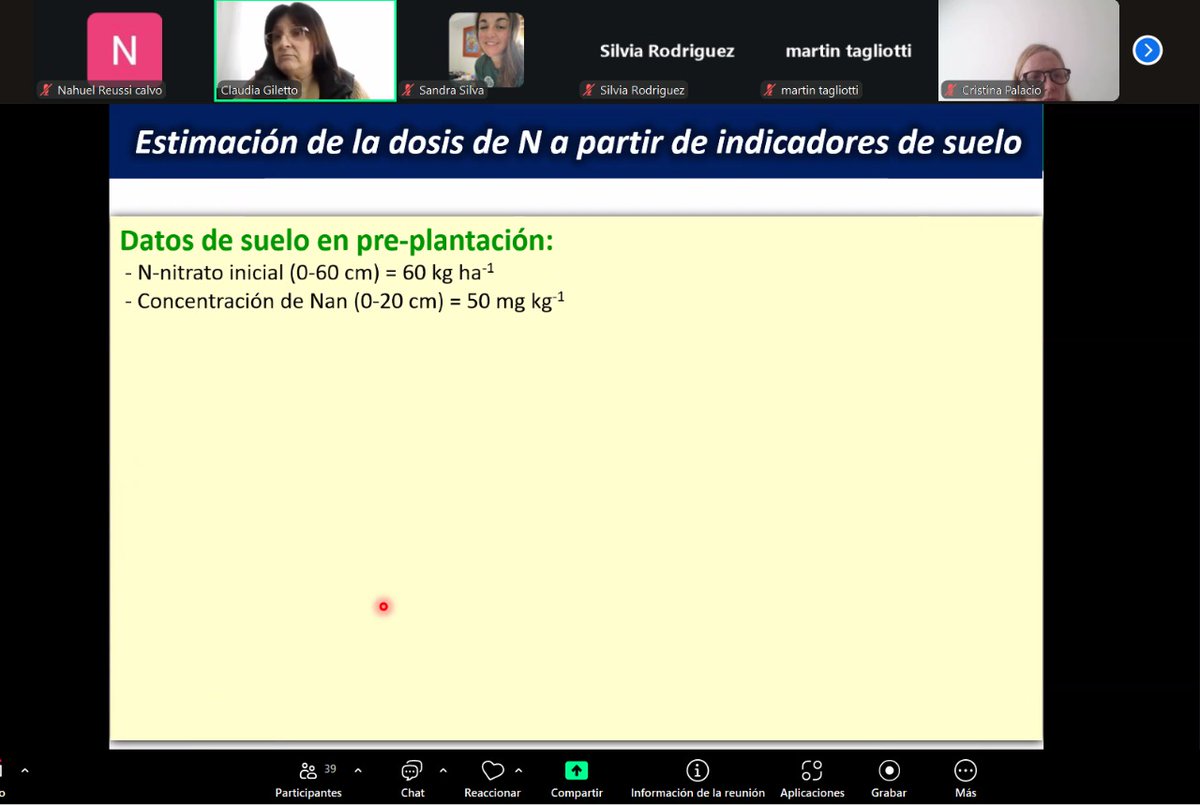Select Sandra Silva's video tile
The width and height of the screenshot is (1200, 805).
(486, 50)
